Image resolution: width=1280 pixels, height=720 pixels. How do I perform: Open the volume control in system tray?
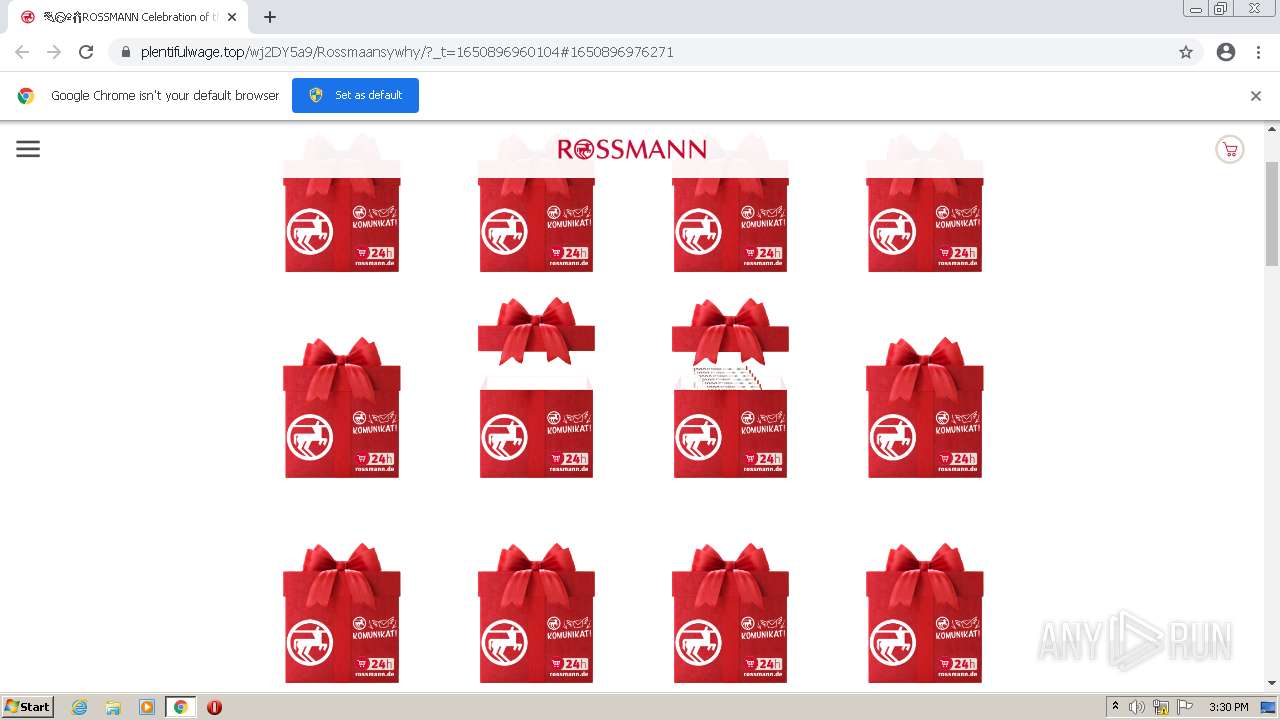[x=1137, y=707]
